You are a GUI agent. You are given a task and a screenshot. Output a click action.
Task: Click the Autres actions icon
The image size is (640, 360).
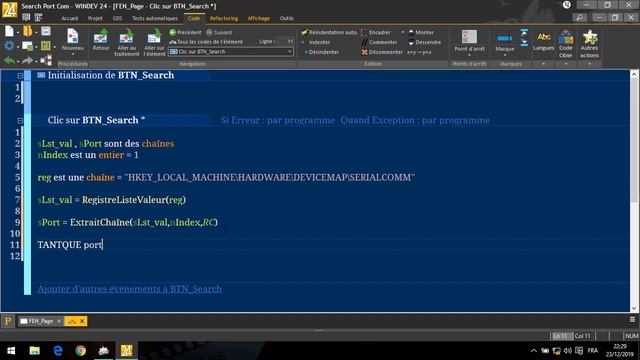point(590,38)
